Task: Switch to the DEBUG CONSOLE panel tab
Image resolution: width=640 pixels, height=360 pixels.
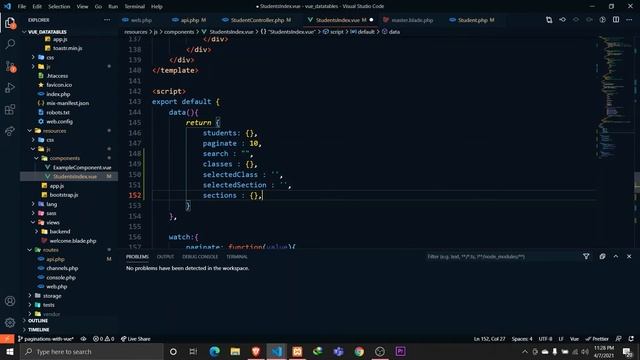Action: coord(200,256)
